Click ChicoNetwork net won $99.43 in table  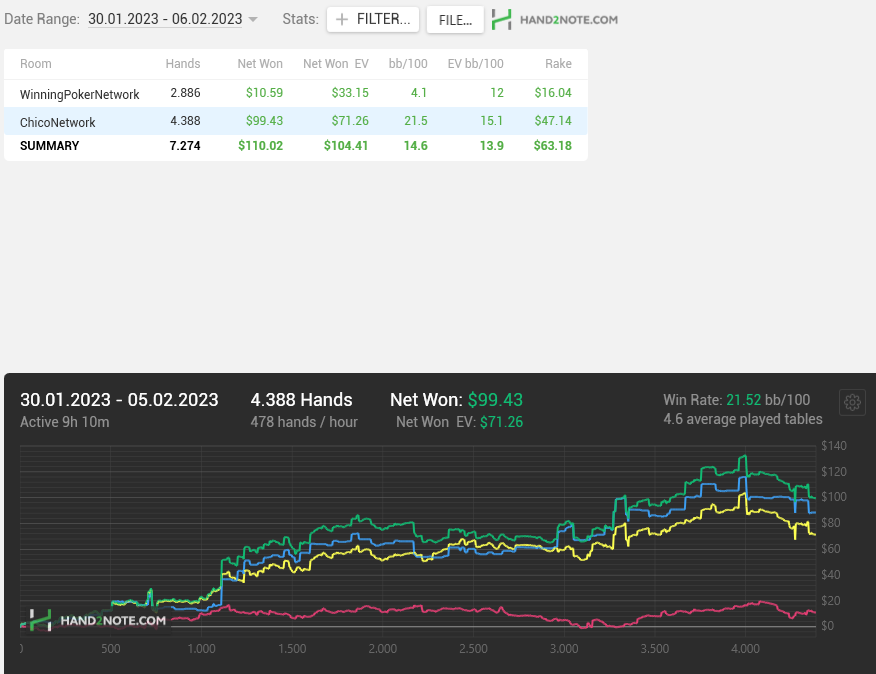[264, 121]
